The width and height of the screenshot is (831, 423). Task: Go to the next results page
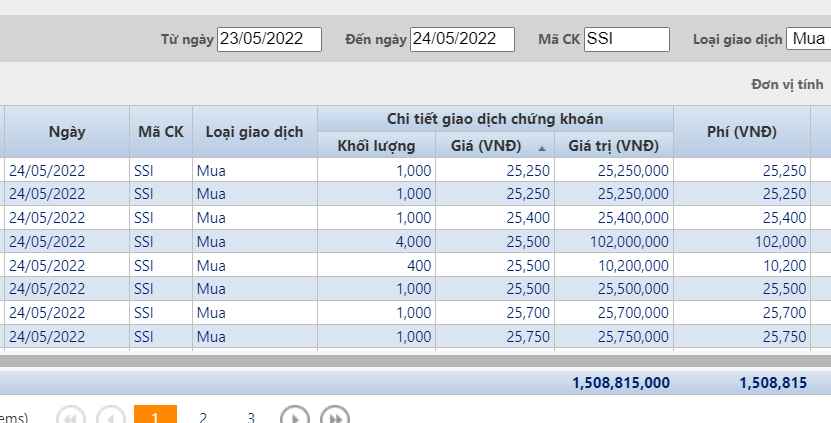[x=295, y=416]
